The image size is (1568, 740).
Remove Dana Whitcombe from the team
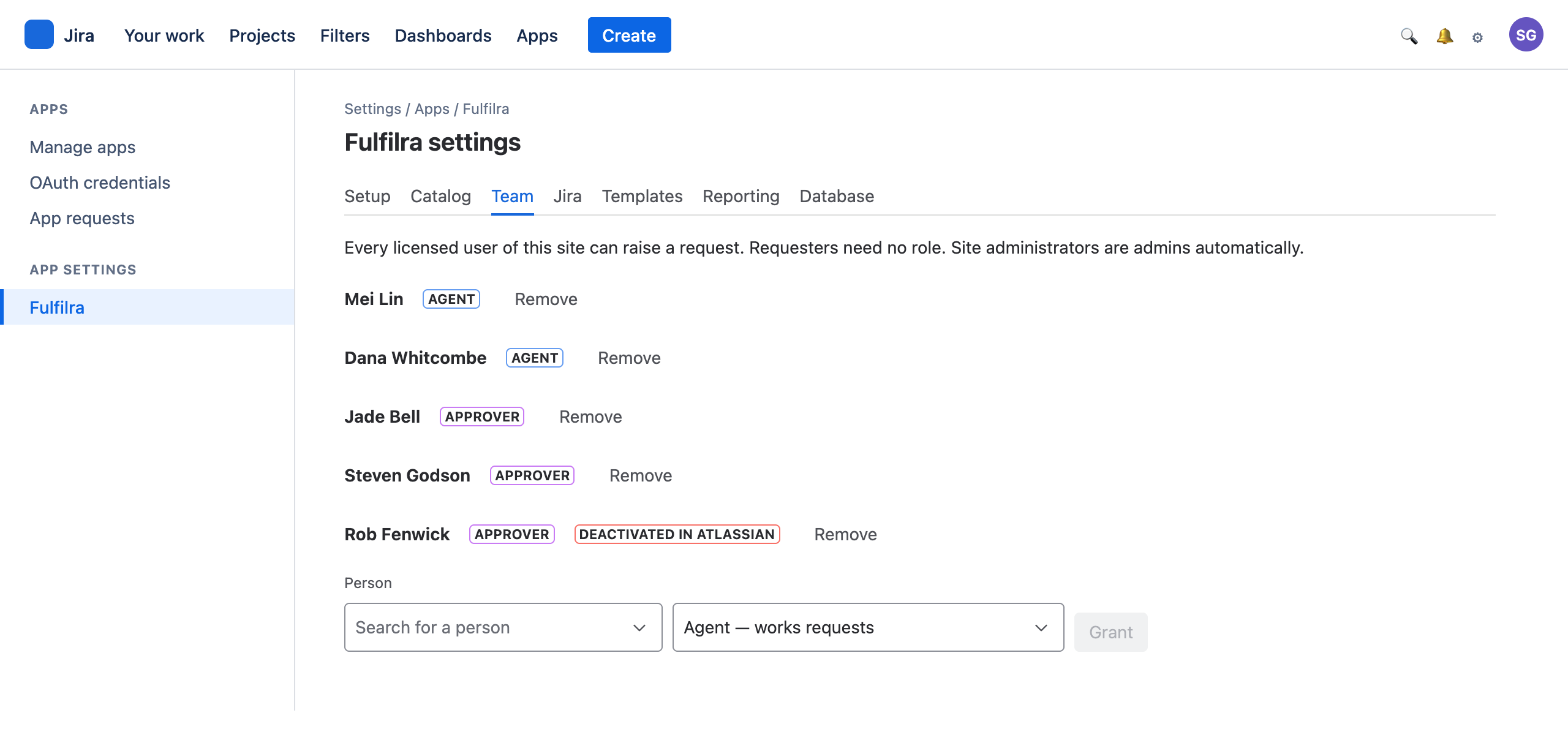coord(629,358)
